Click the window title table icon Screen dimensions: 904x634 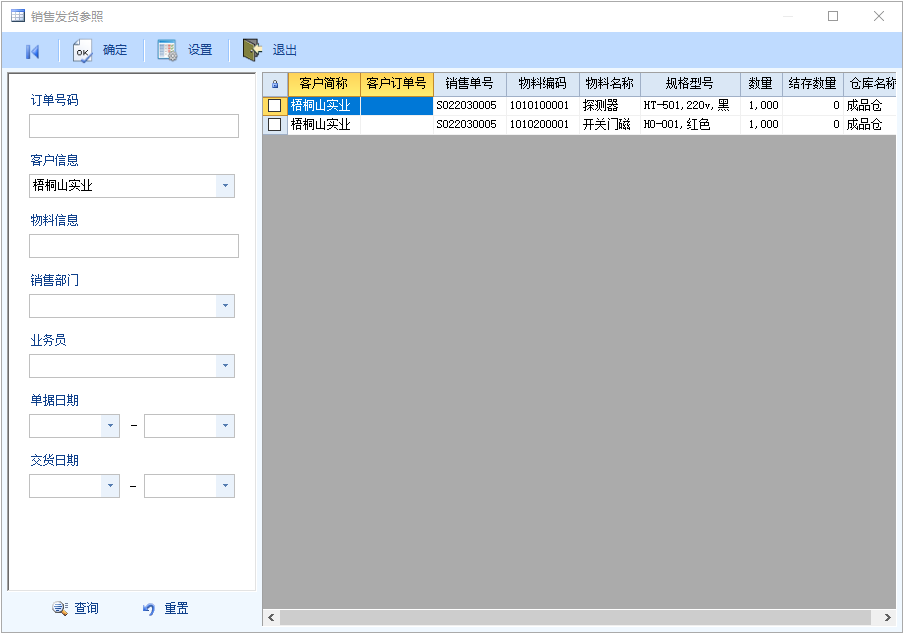[18, 16]
